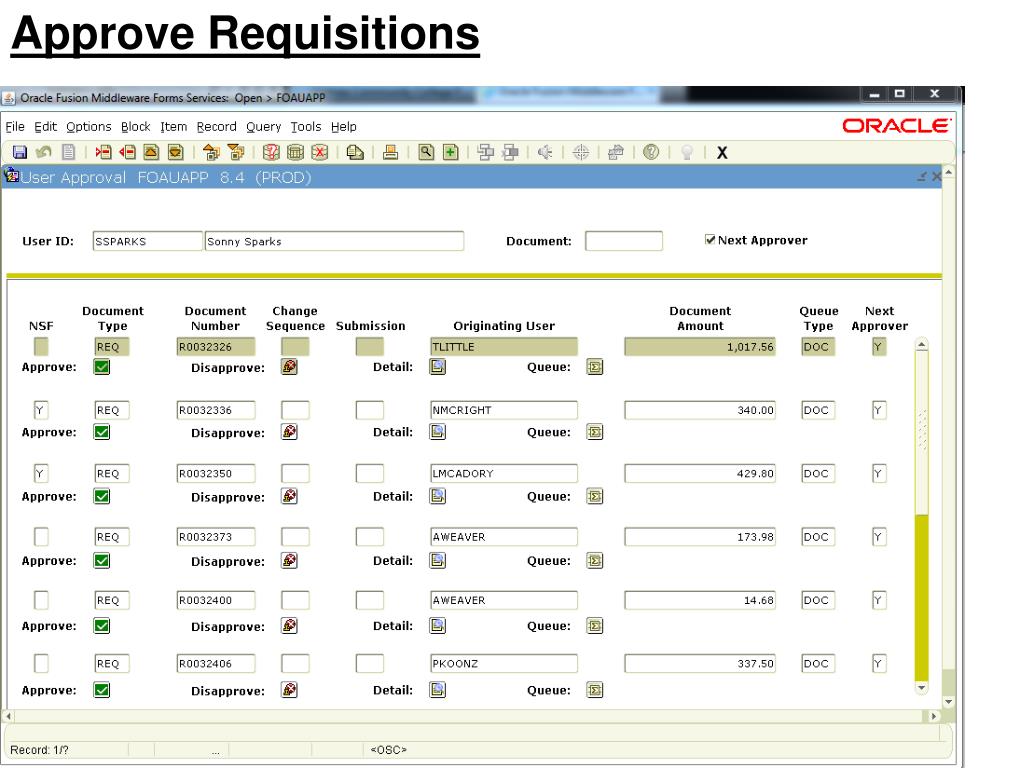The width and height of the screenshot is (1024, 768).
Task: Click the records list scroll-up arrow
Action: pos(921,345)
